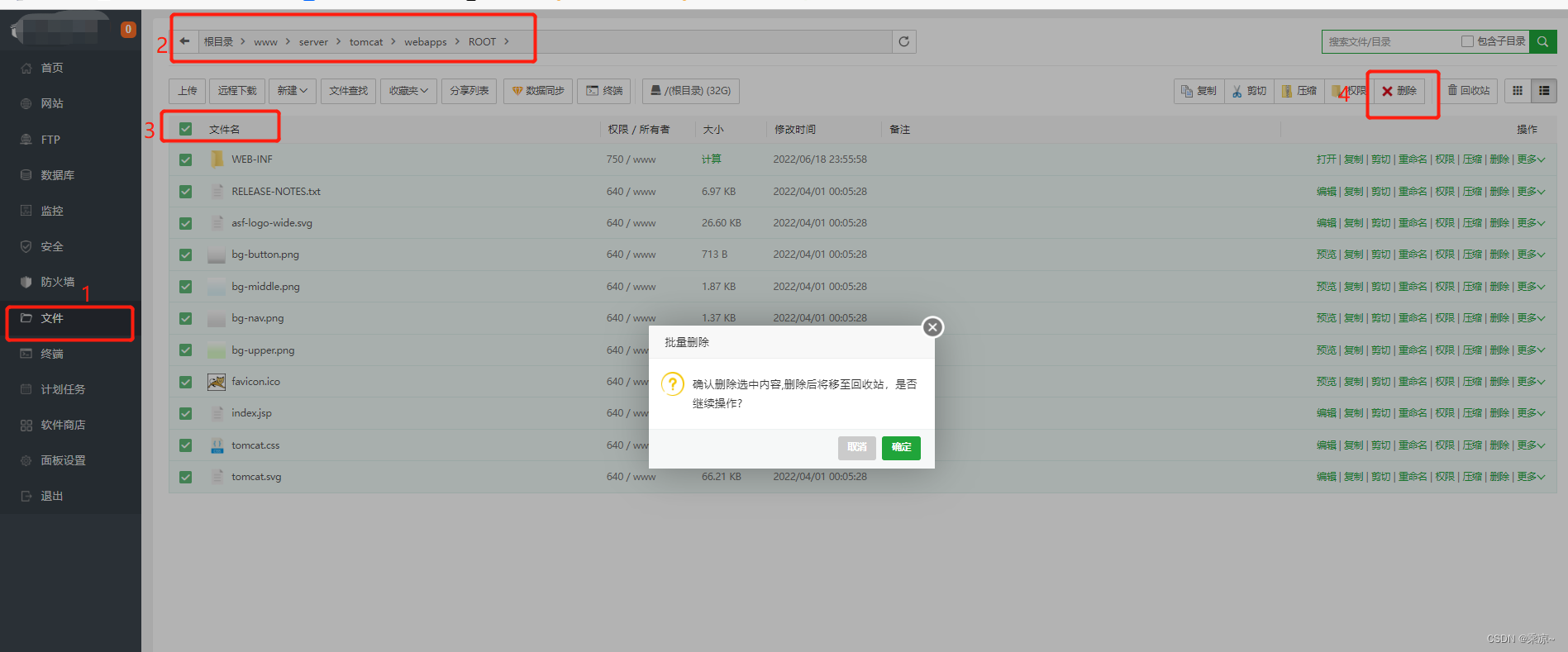Image resolution: width=1568 pixels, height=652 pixels.
Task: Go to FTP in the sidebar
Action: 50,140
